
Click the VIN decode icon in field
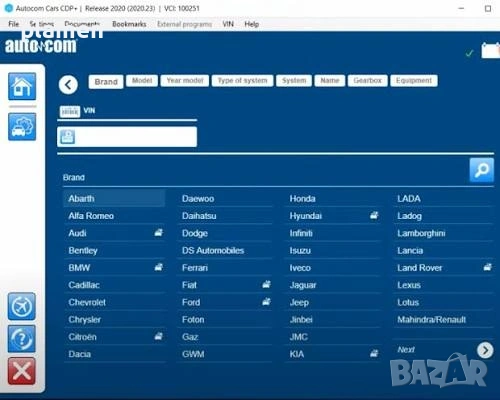coord(68,137)
